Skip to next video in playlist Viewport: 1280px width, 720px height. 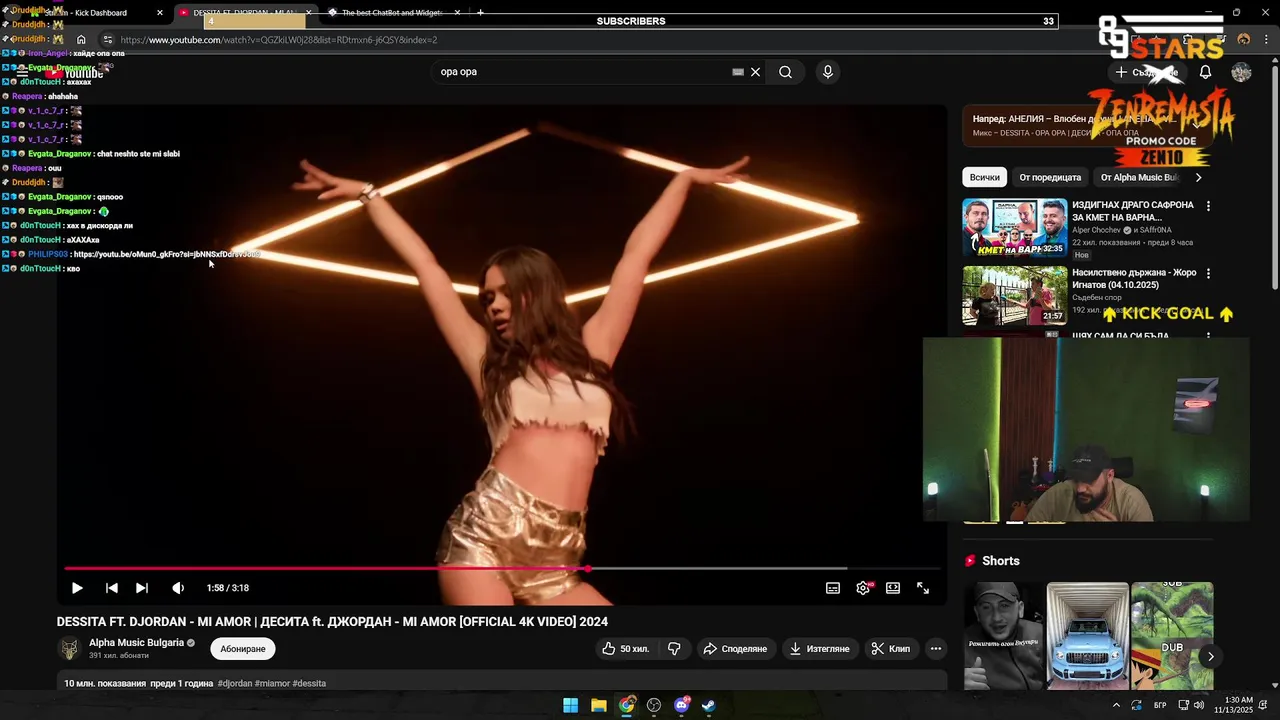pos(142,588)
